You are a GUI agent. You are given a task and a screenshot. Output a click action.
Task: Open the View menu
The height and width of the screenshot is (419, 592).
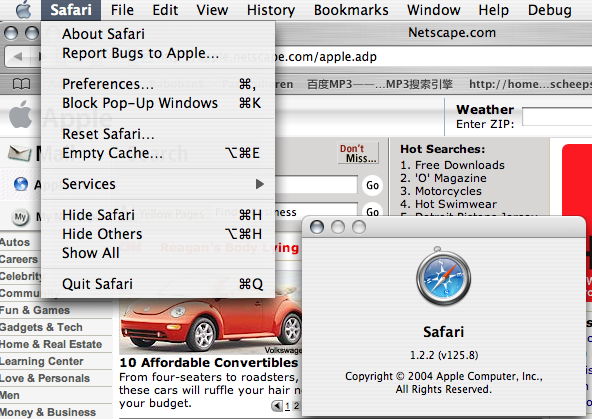tap(212, 10)
